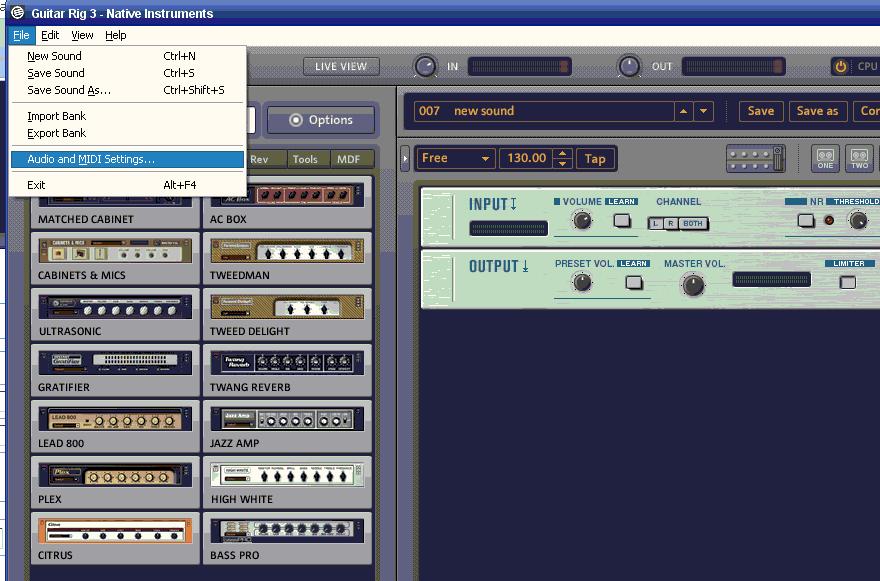880x581 pixels.
Task: Click the Save preset button
Action: (760, 111)
